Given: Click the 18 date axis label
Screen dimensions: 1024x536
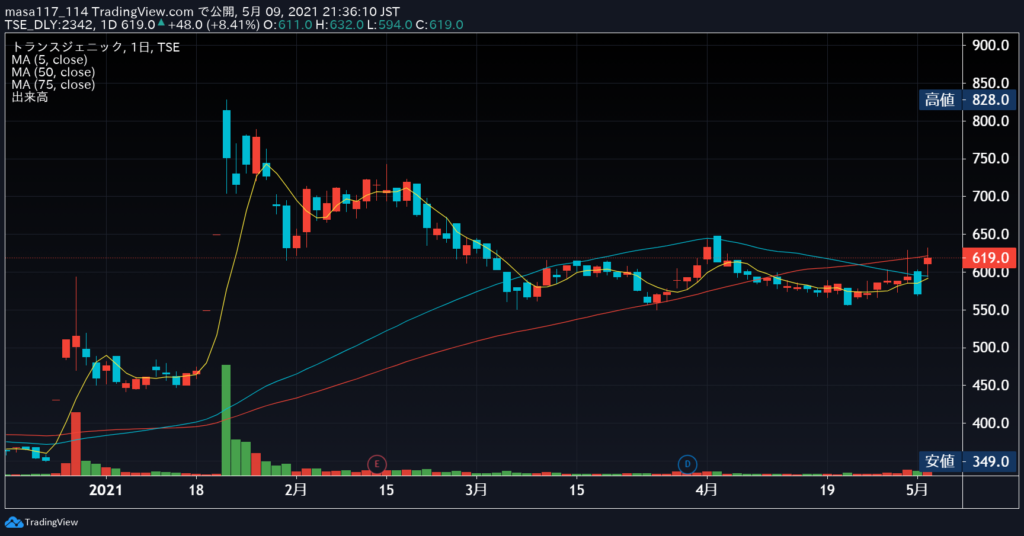Looking at the screenshot, I should pyautogui.click(x=196, y=490).
